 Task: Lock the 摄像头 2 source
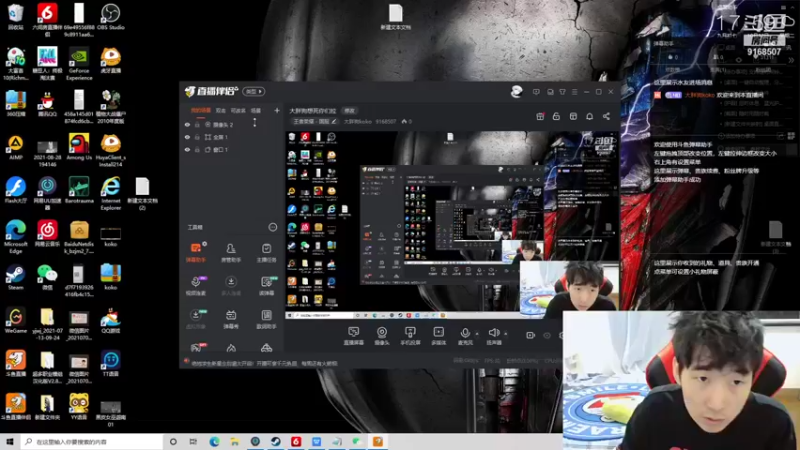click(197, 124)
